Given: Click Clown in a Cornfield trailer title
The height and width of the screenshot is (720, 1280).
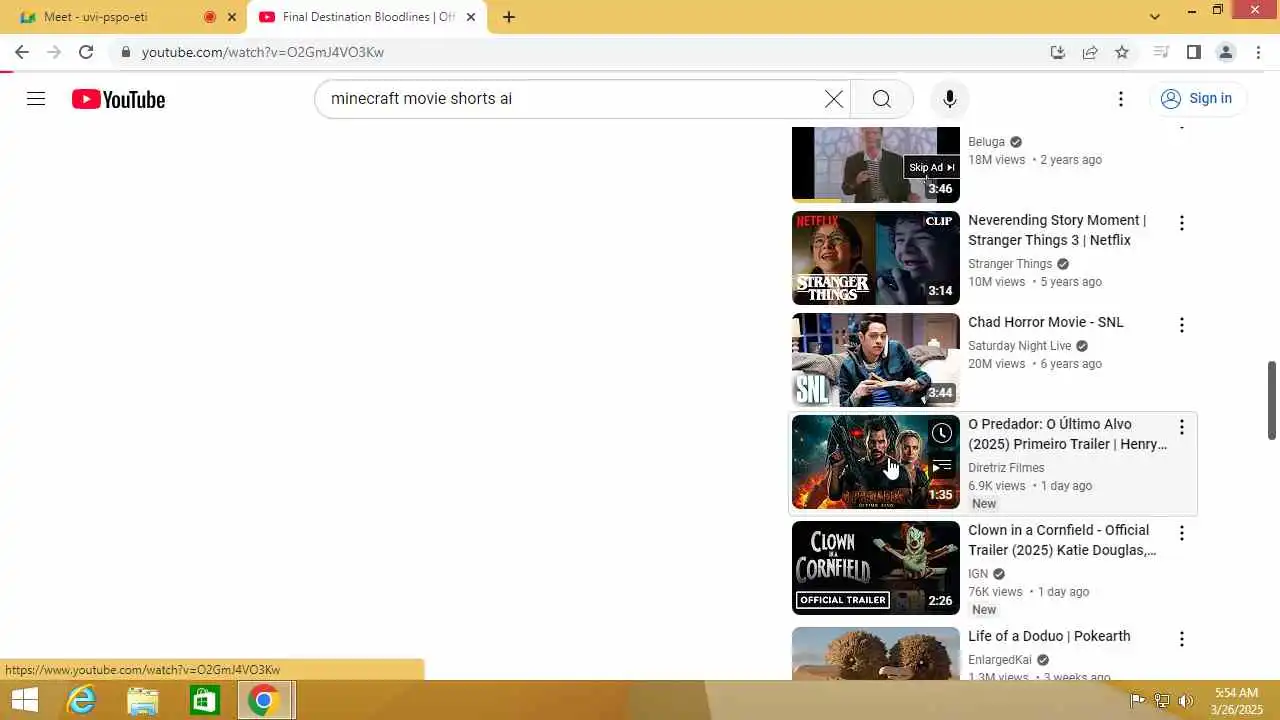Looking at the screenshot, I should [1062, 540].
